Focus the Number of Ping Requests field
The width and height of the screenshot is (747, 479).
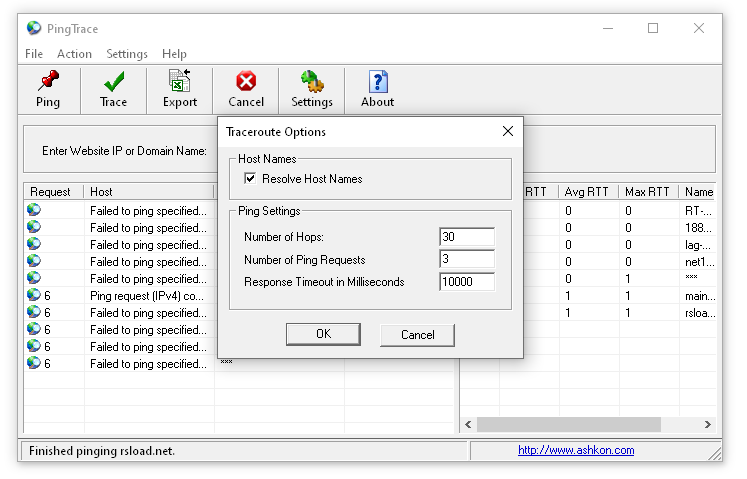[467, 259]
